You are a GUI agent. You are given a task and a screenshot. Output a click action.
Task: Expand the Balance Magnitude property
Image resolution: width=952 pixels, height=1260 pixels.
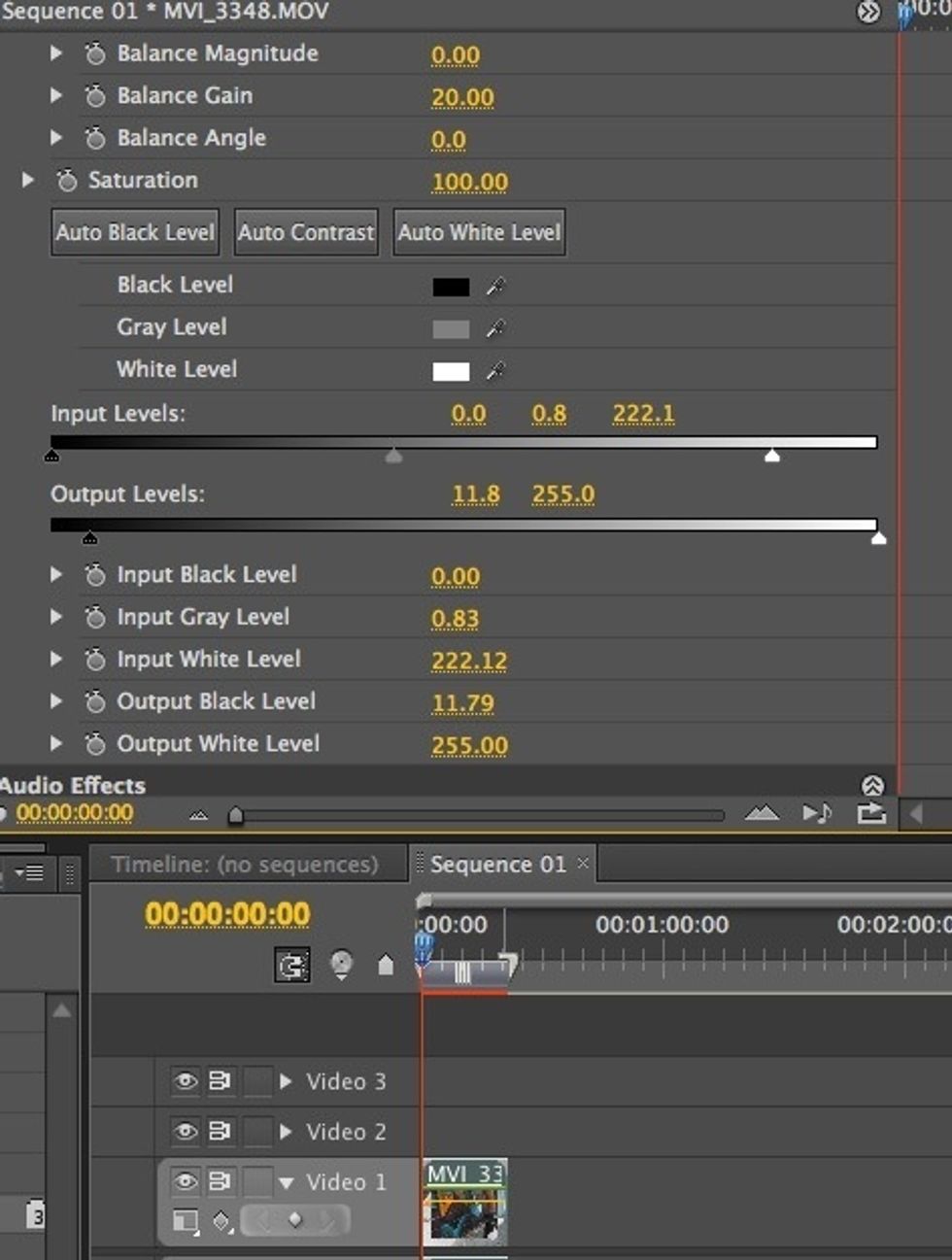pos(55,53)
